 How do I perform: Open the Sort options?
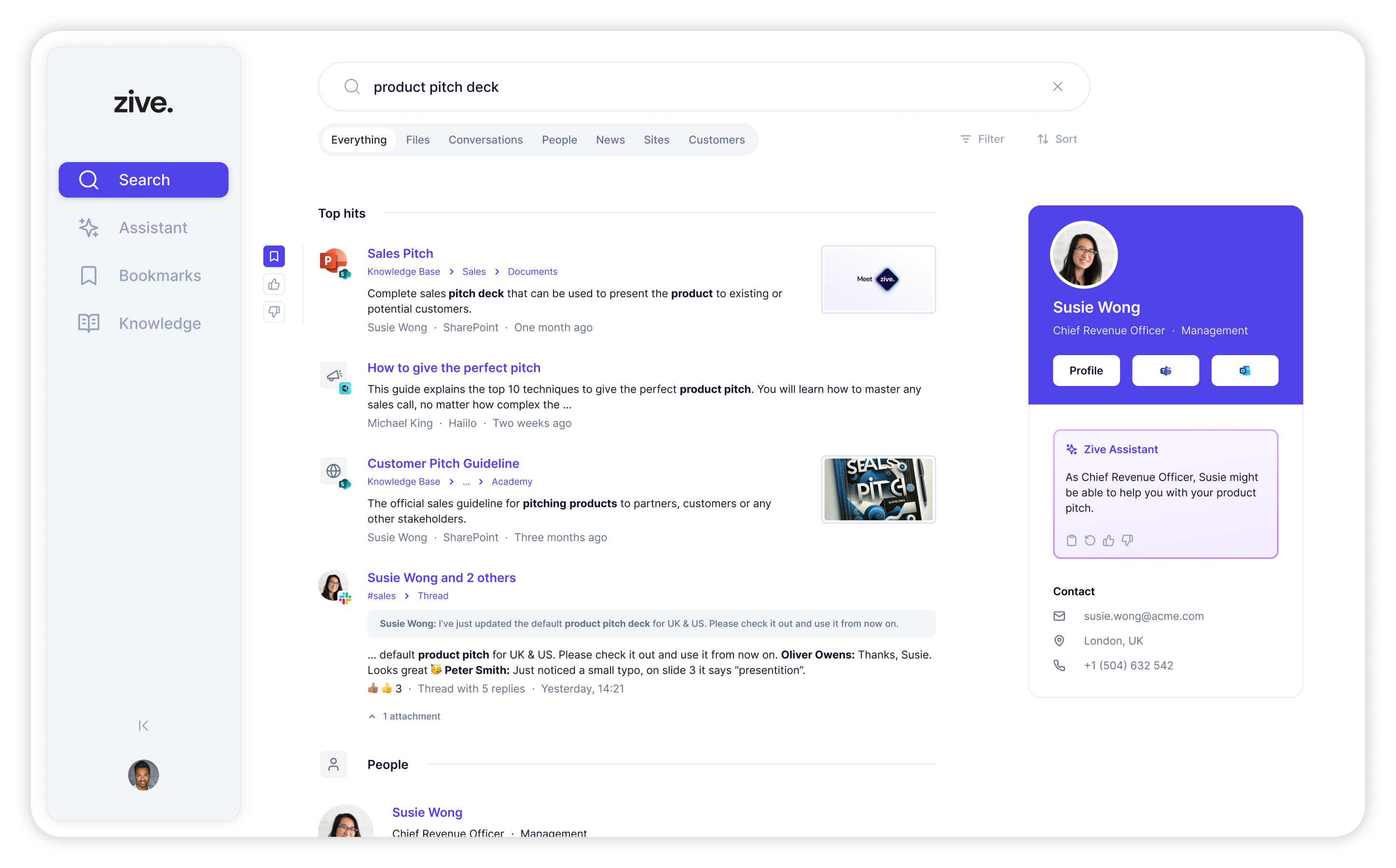1057,139
